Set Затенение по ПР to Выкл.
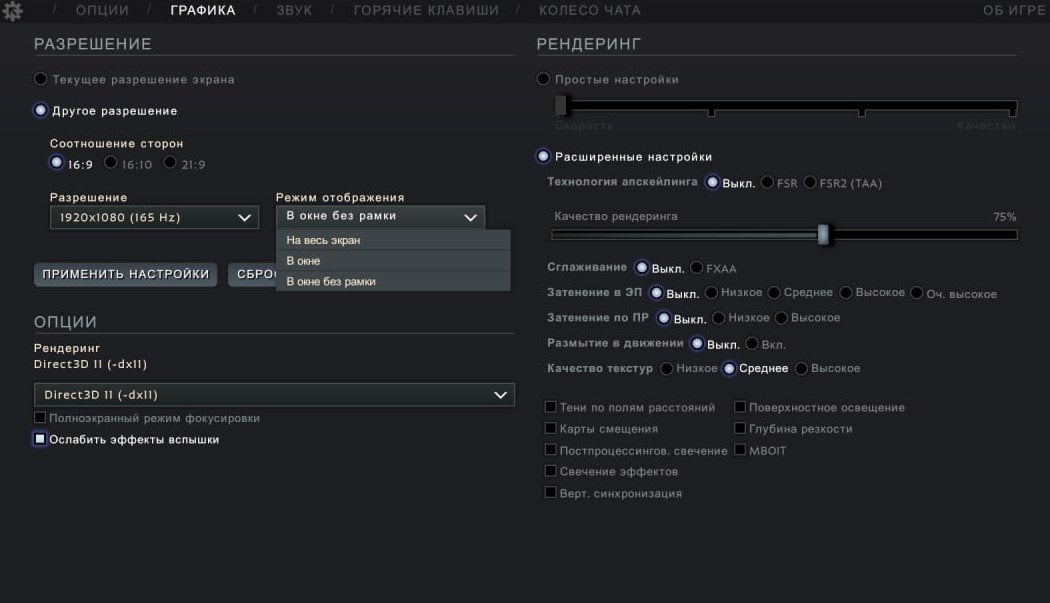1050x603 pixels. pyautogui.click(x=664, y=318)
